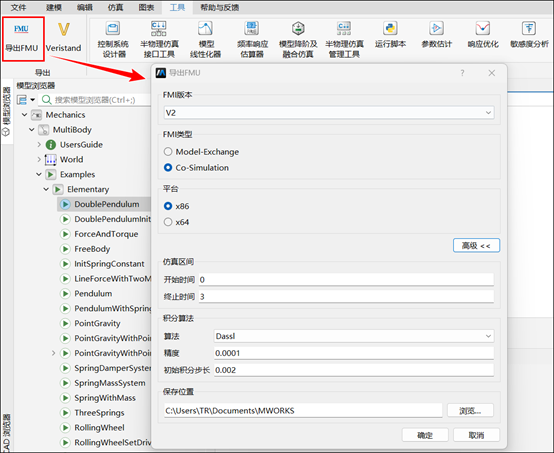This screenshot has height=453, width=554.
Task: Open the 敏感度分析 tool
Action: pos(529,34)
